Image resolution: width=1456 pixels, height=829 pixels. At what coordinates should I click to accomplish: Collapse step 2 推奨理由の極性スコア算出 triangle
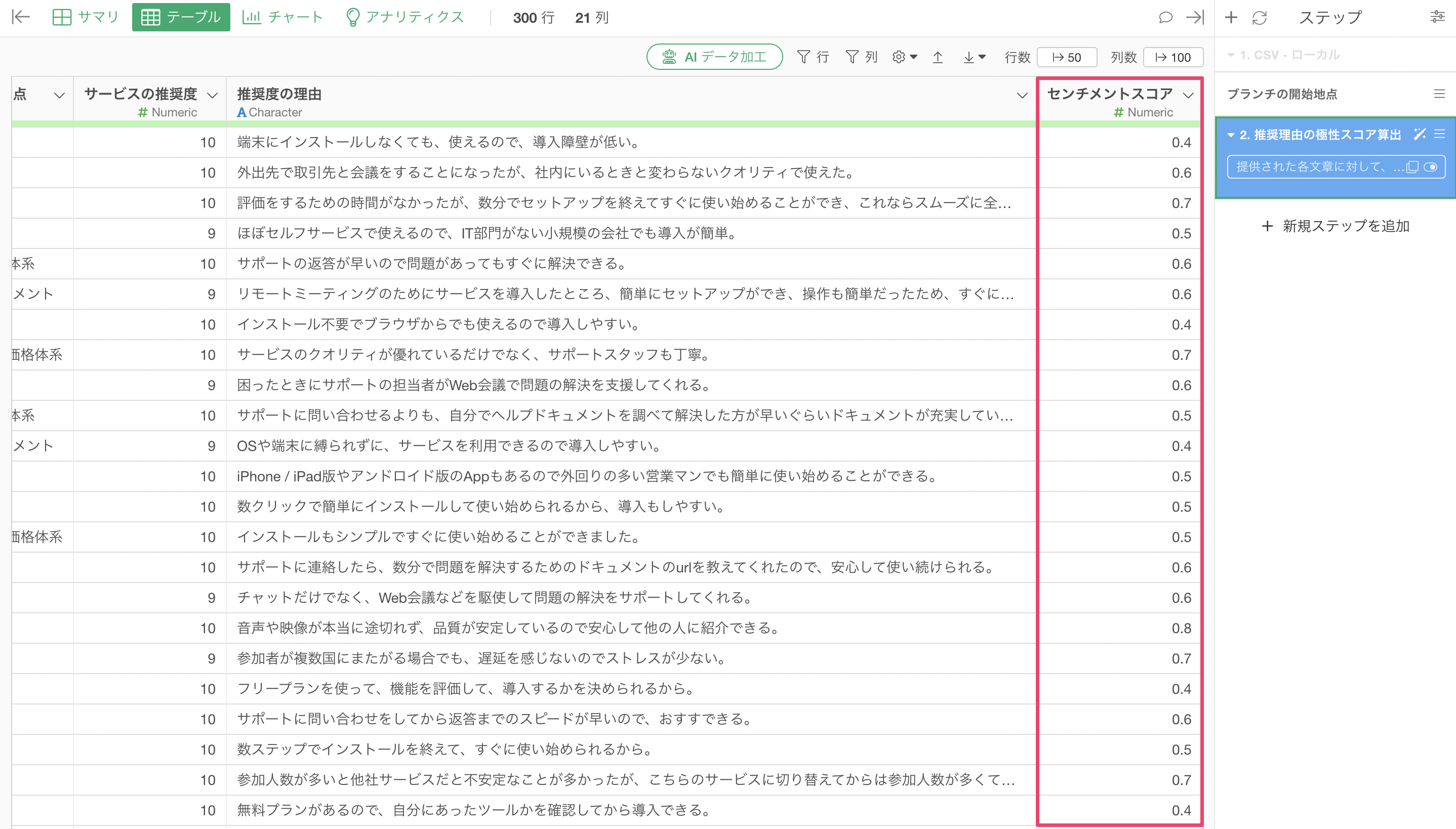[1231, 135]
